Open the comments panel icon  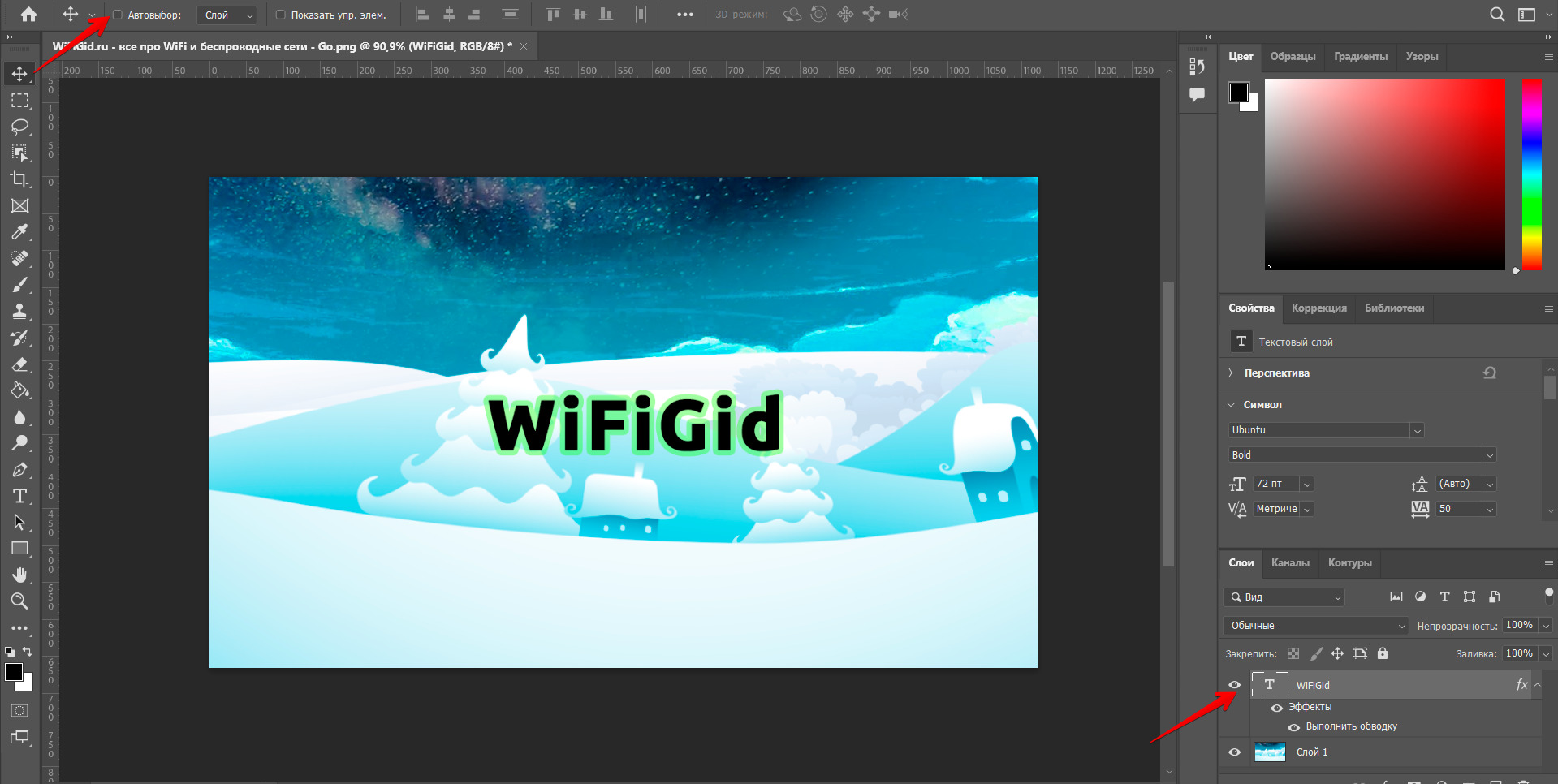(1197, 95)
